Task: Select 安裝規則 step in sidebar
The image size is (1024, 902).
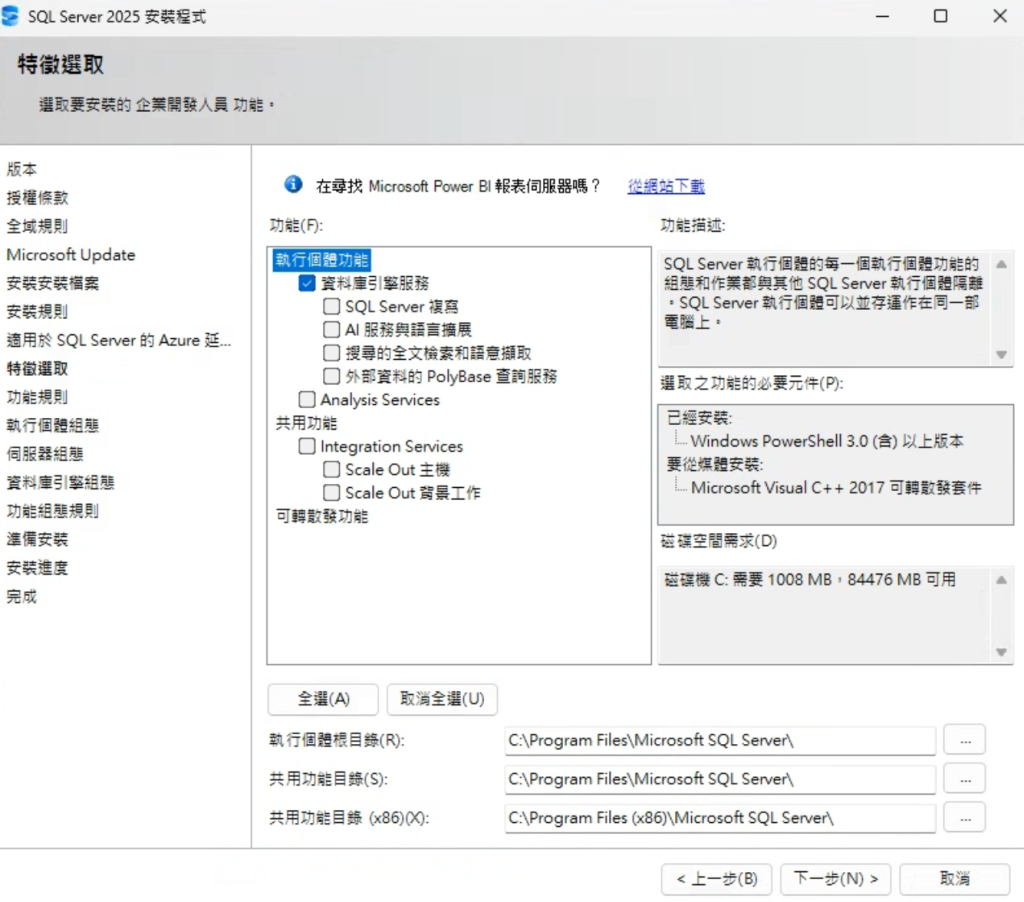Action: tap(37, 312)
